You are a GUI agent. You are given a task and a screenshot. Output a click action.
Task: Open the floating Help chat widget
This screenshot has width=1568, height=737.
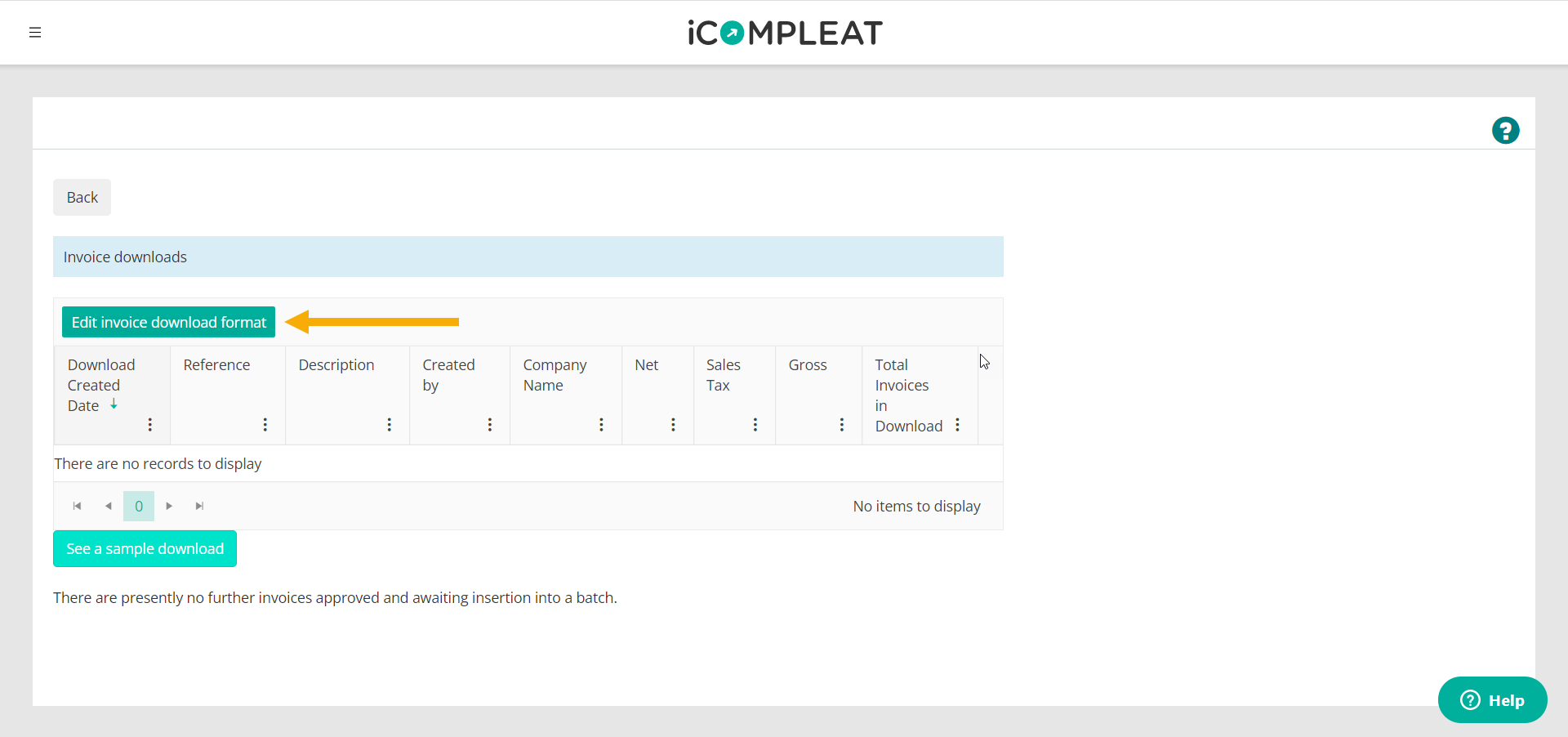[1492, 700]
